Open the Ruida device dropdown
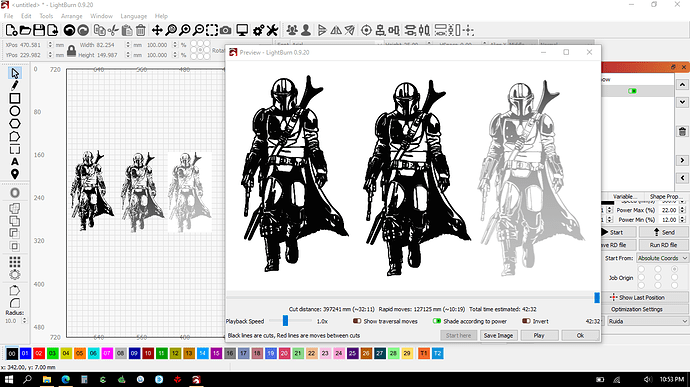This screenshot has width=690, height=387. pos(647,321)
